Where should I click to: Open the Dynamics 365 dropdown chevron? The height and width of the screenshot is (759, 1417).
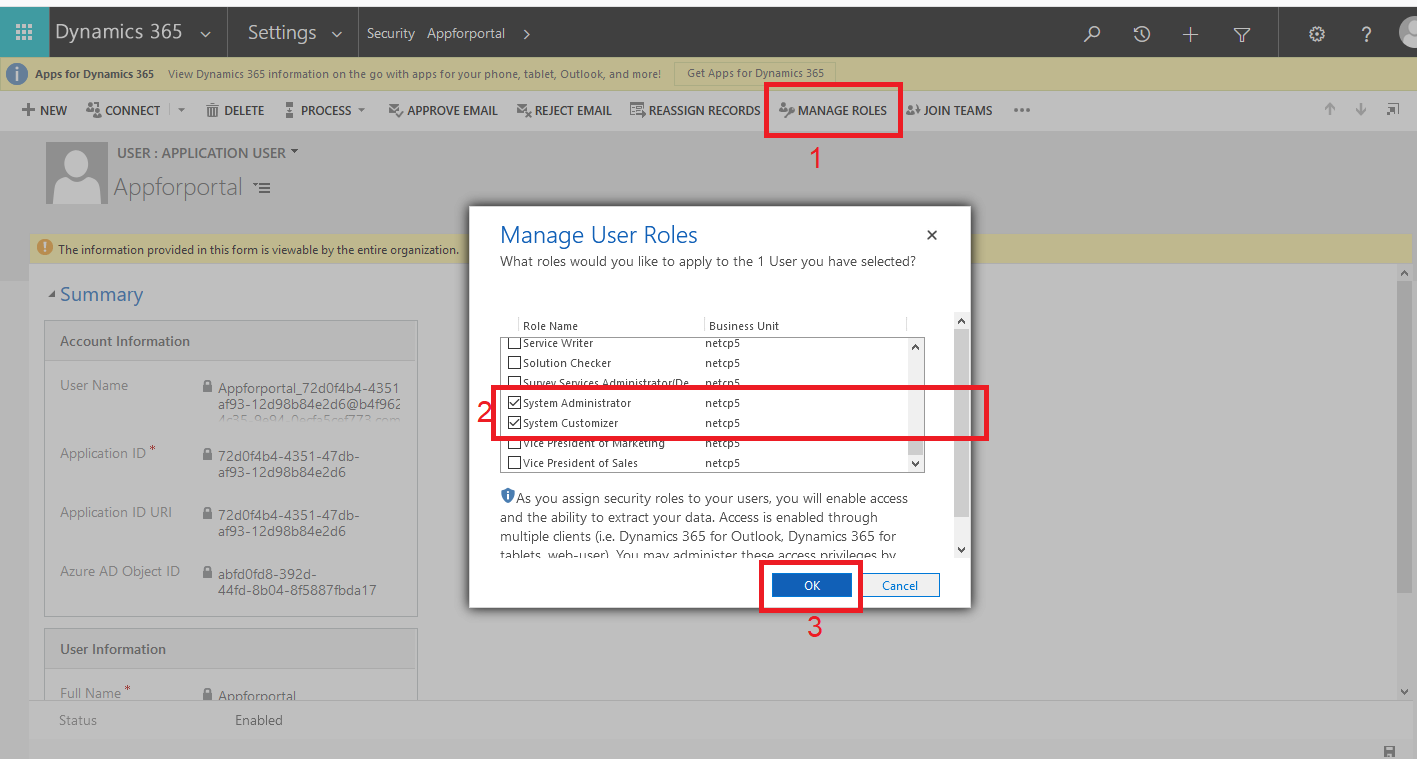[x=205, y=34]
